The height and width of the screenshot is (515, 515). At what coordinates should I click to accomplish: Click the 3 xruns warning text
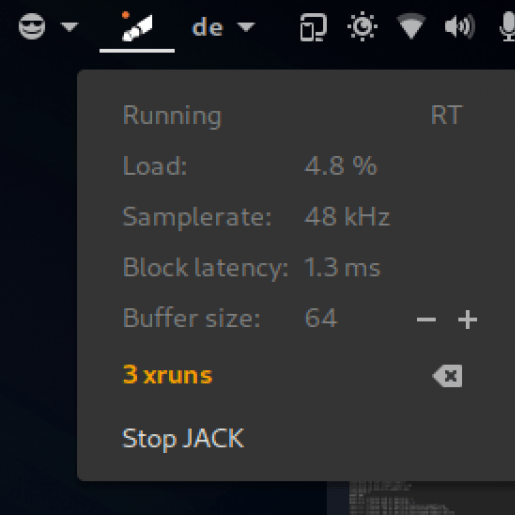[168, 375]
